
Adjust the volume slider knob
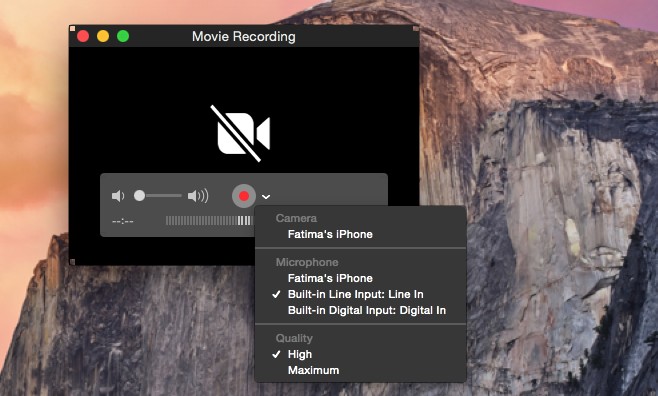click(139, 195)
